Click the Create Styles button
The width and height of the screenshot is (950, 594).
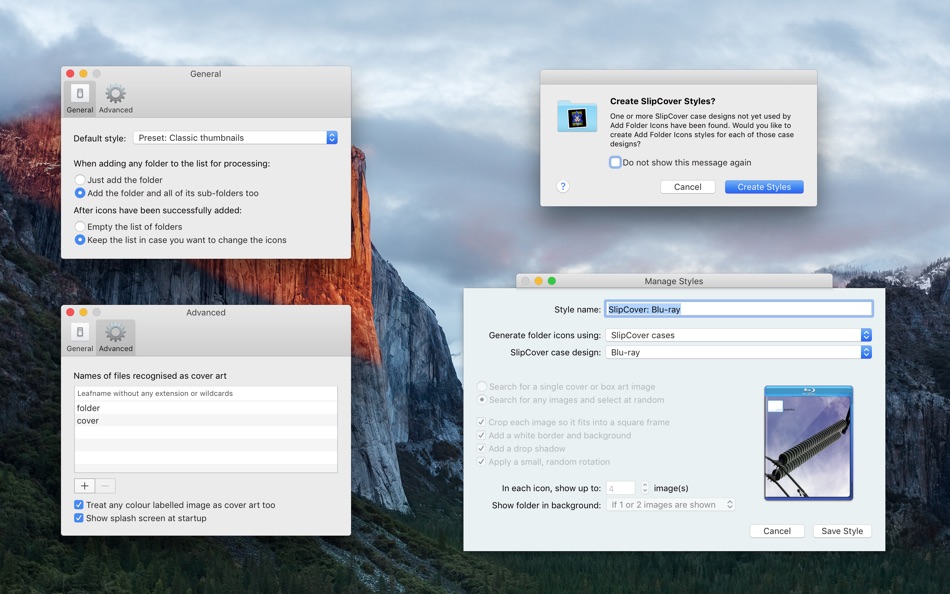click(x=764, y=187)
